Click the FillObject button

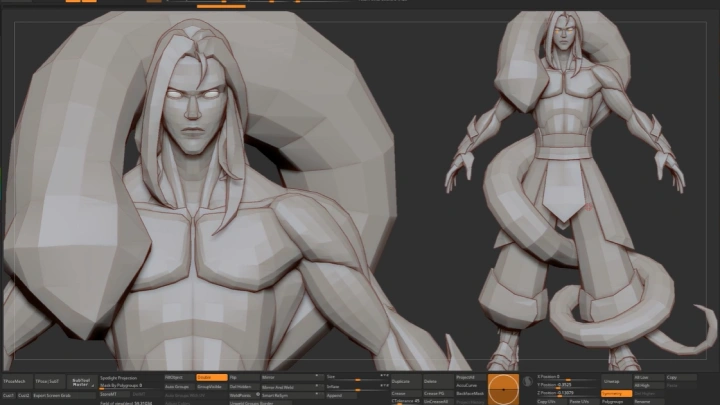click(x=179, y=377)
